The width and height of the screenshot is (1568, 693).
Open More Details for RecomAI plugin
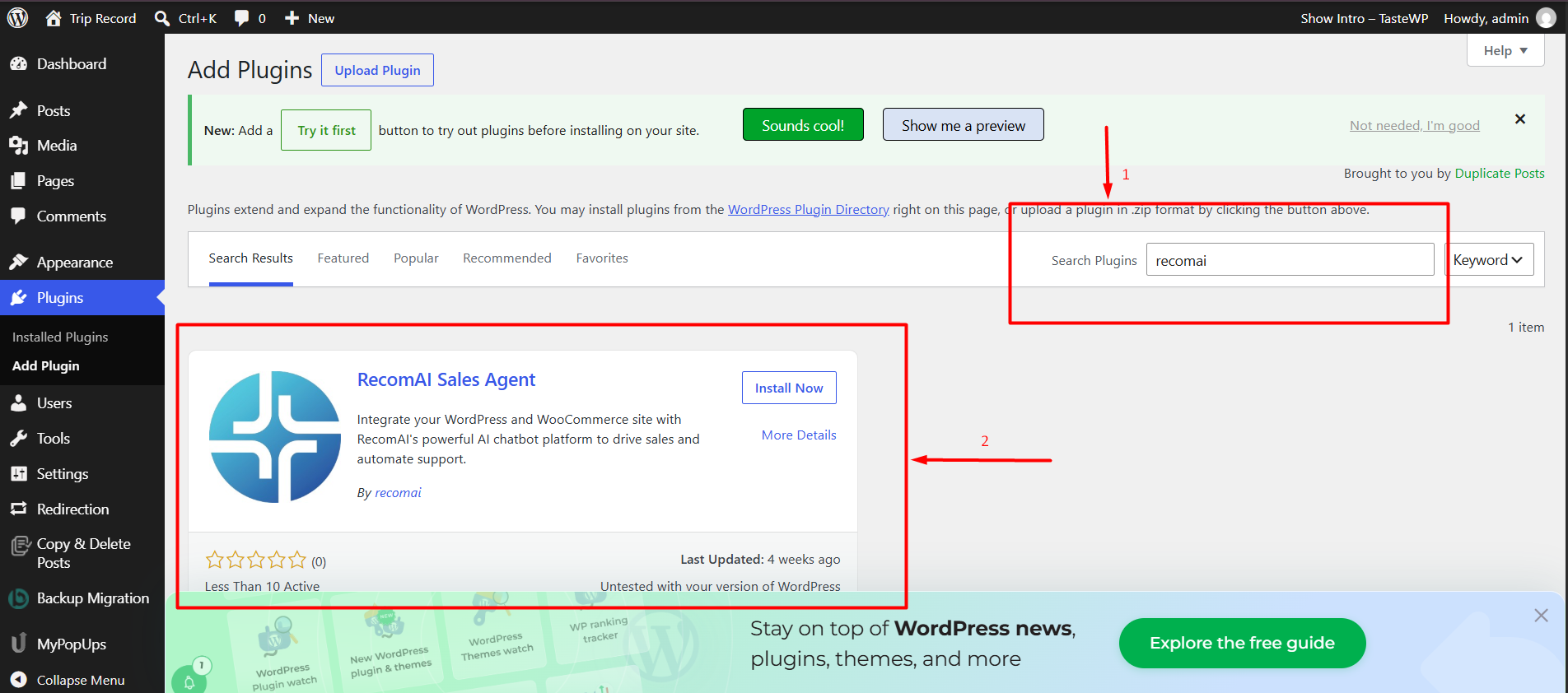[x=799, y=435]
